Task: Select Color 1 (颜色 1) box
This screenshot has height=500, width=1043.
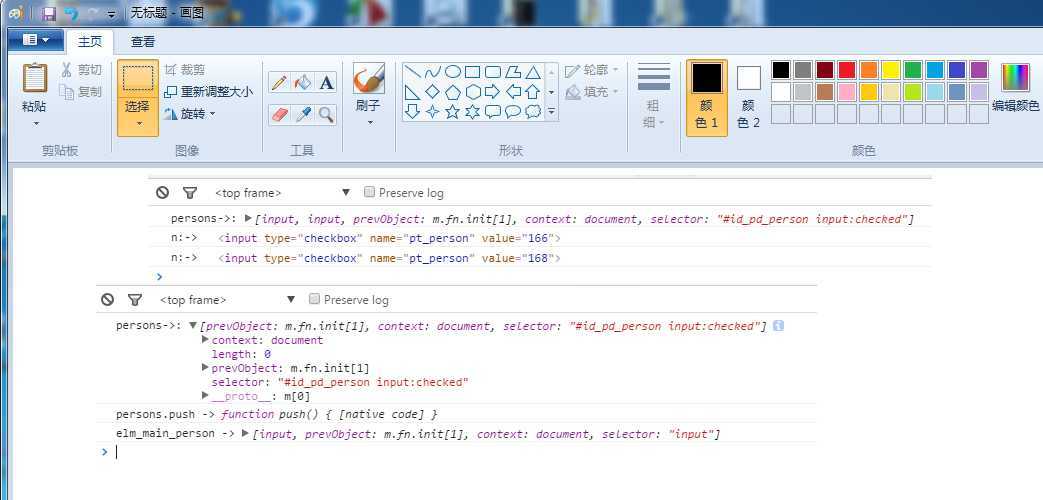Action: [x=706, y=98]
